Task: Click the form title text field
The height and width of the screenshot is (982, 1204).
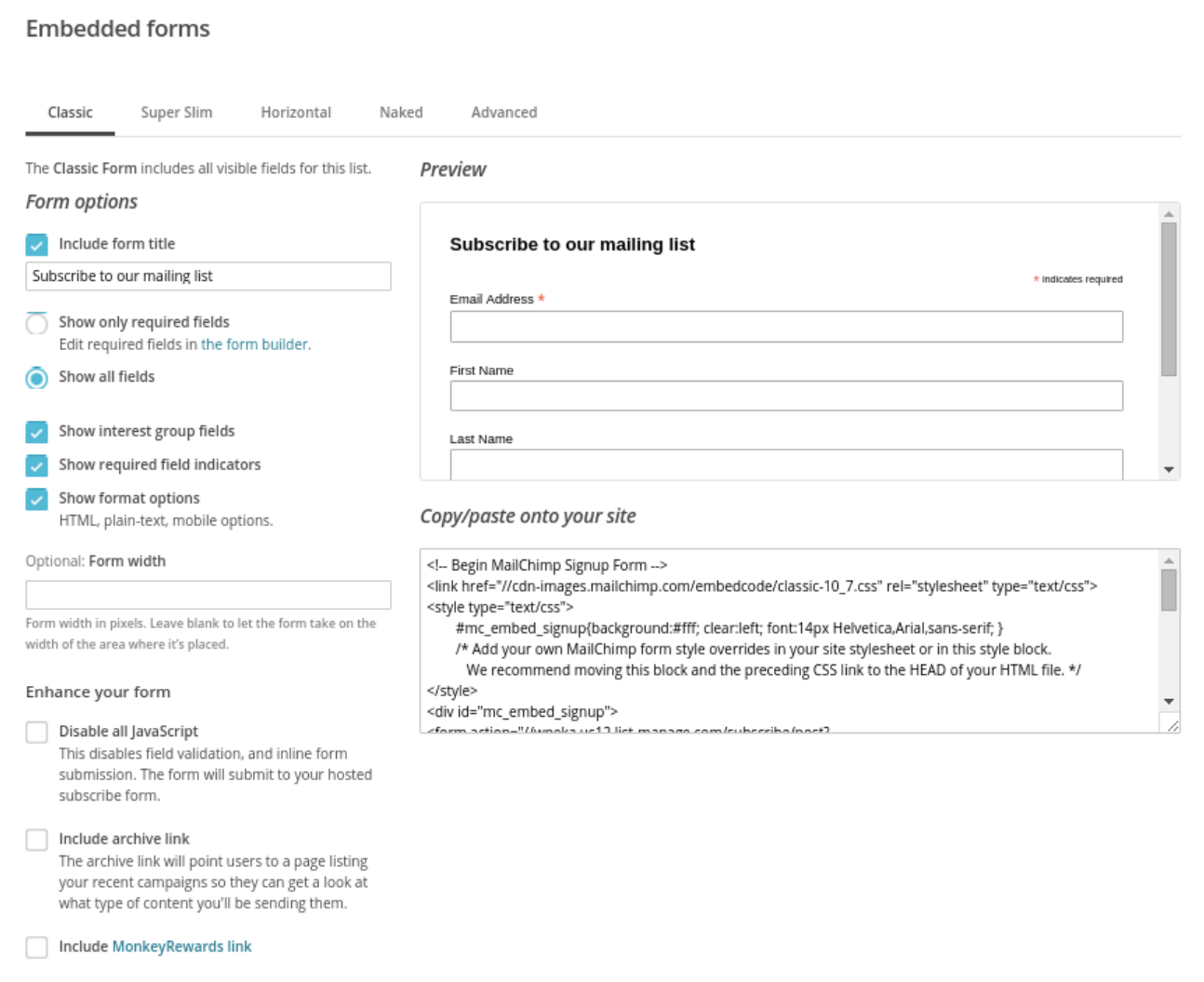Action: (207, 276)
